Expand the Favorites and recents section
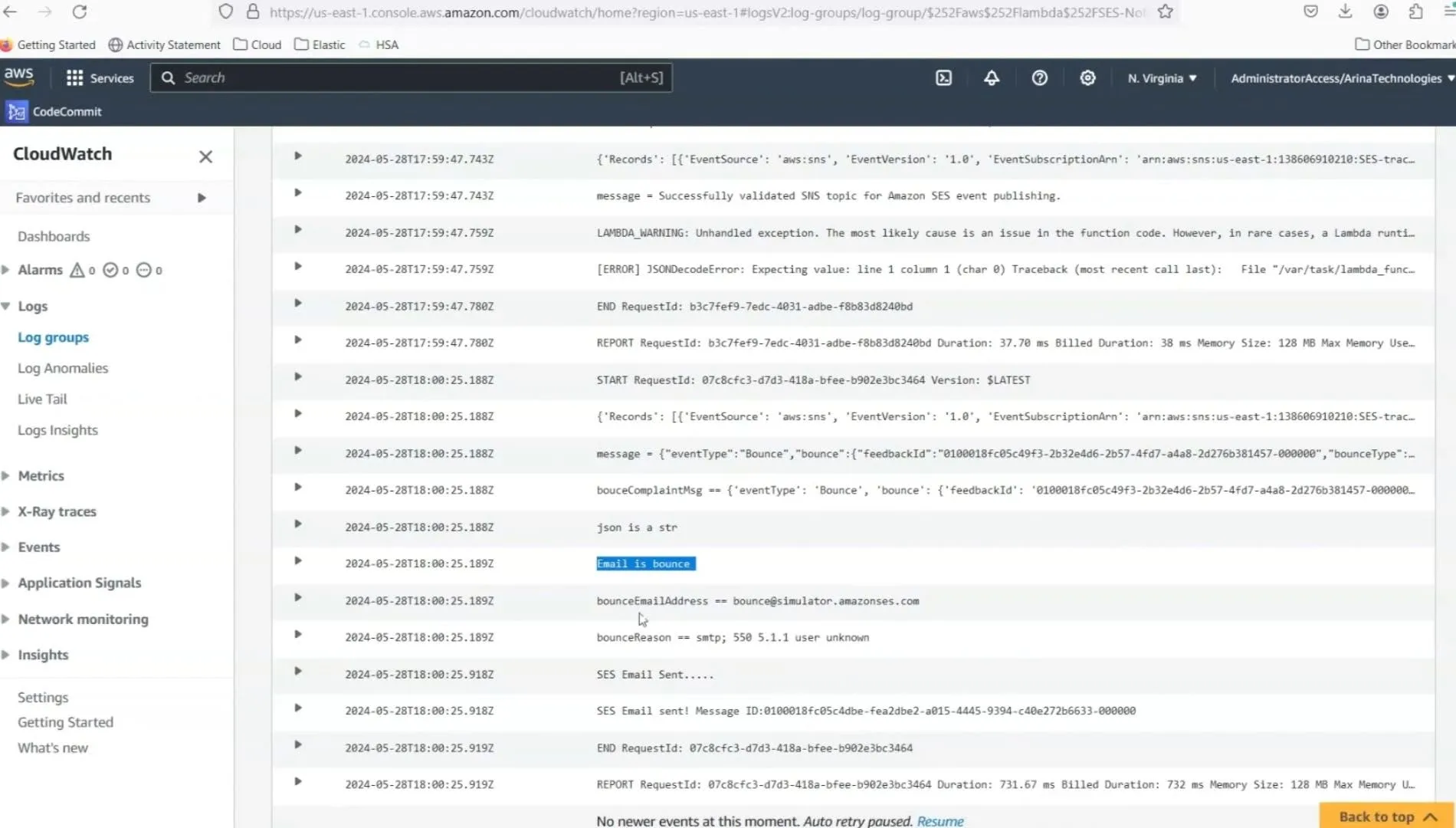 (202, 197)
